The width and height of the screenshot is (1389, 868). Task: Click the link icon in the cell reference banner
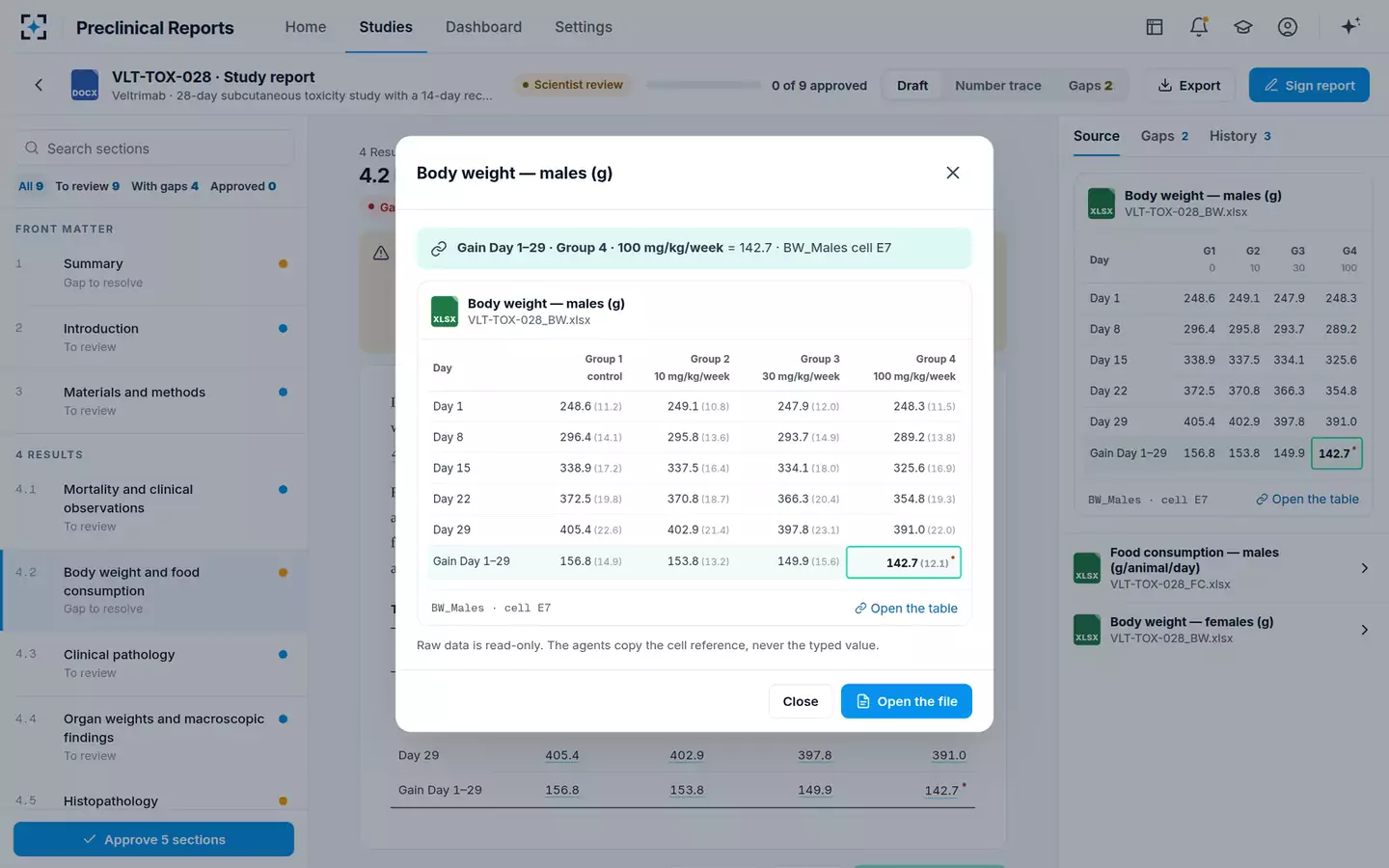439,249
